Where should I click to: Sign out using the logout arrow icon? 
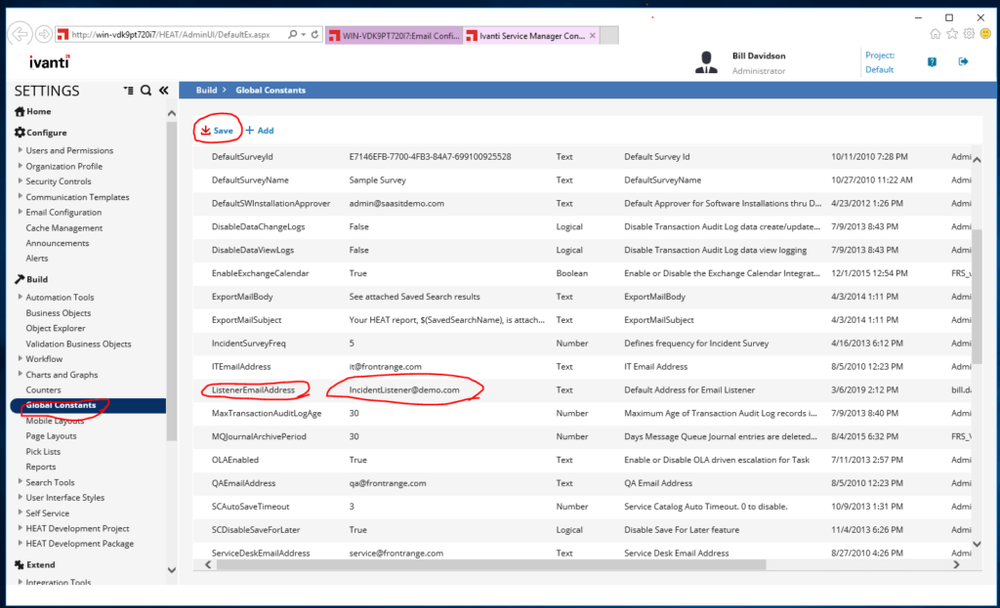962,61
